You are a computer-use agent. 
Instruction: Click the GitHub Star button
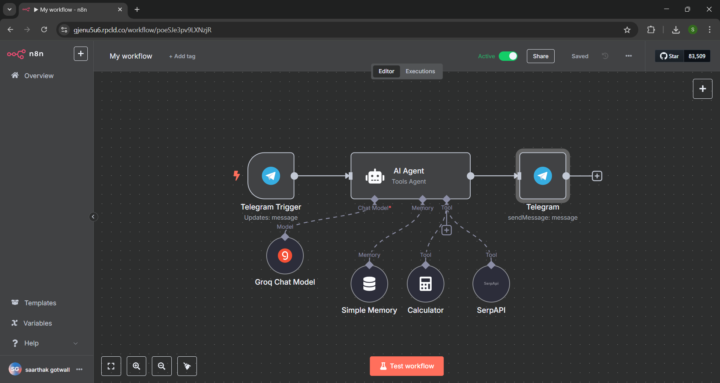(x=669, y=56)
